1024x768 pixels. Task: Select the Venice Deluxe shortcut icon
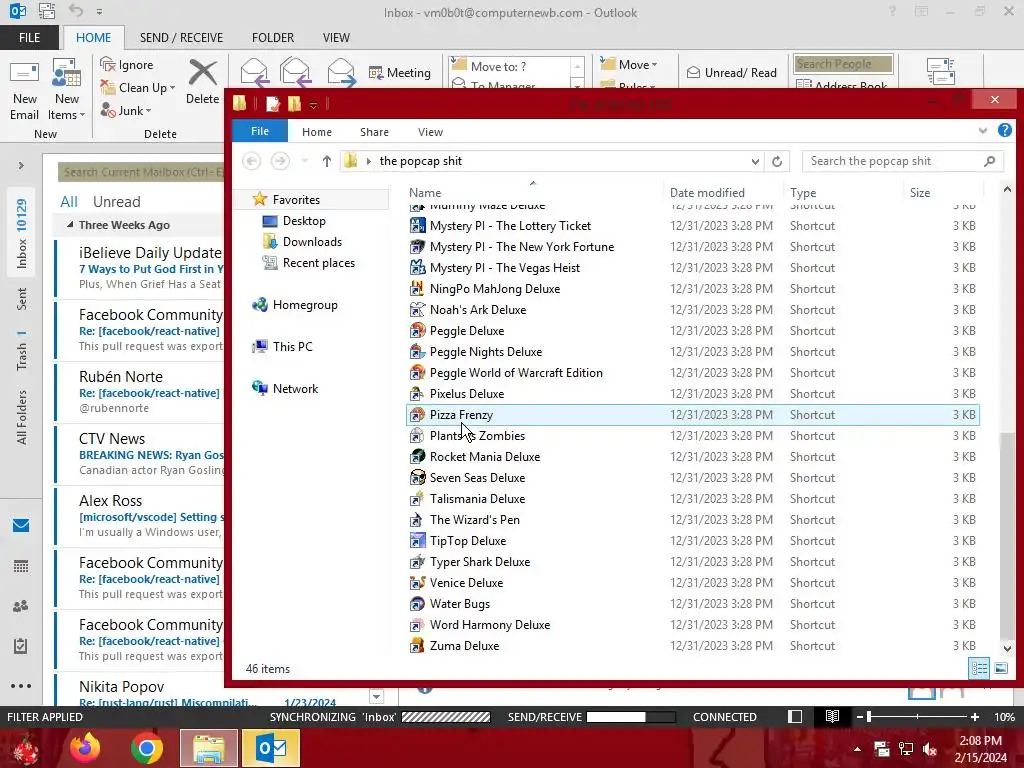click(x=417, y=583)
